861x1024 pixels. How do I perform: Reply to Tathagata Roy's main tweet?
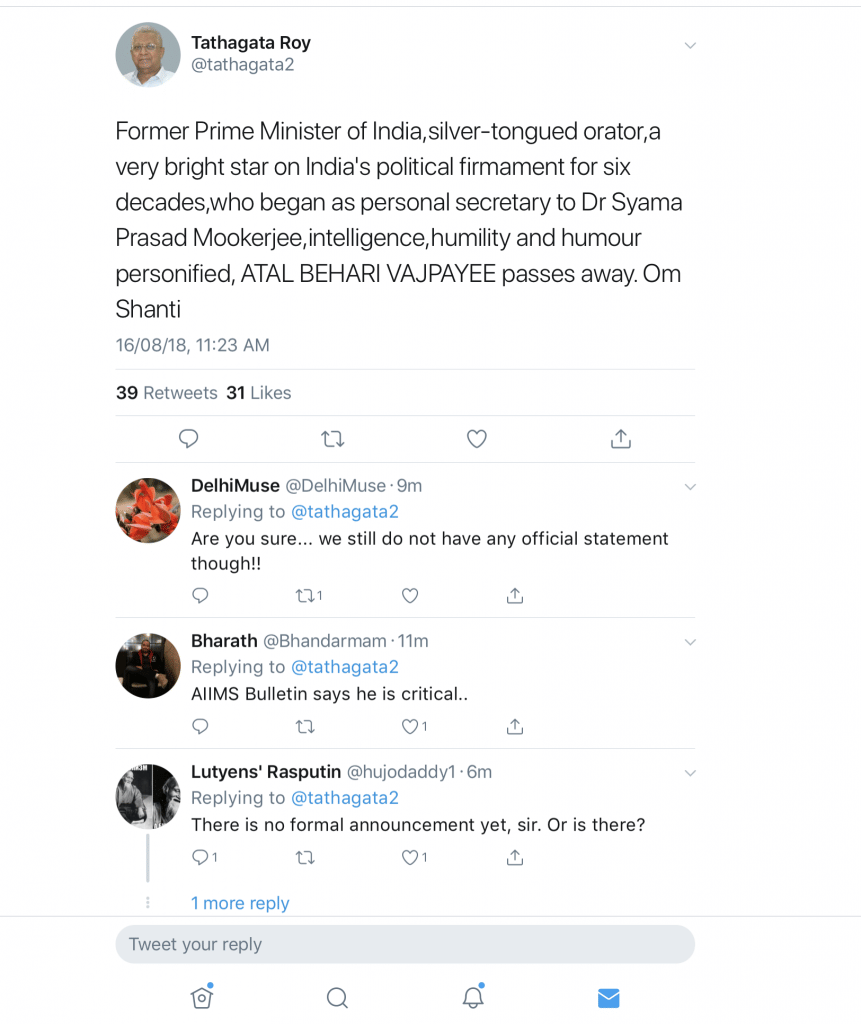(188, 438)
